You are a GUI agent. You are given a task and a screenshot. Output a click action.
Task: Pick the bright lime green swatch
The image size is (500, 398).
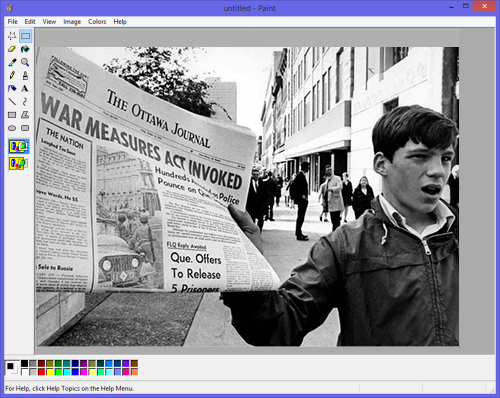click(58, 372)
